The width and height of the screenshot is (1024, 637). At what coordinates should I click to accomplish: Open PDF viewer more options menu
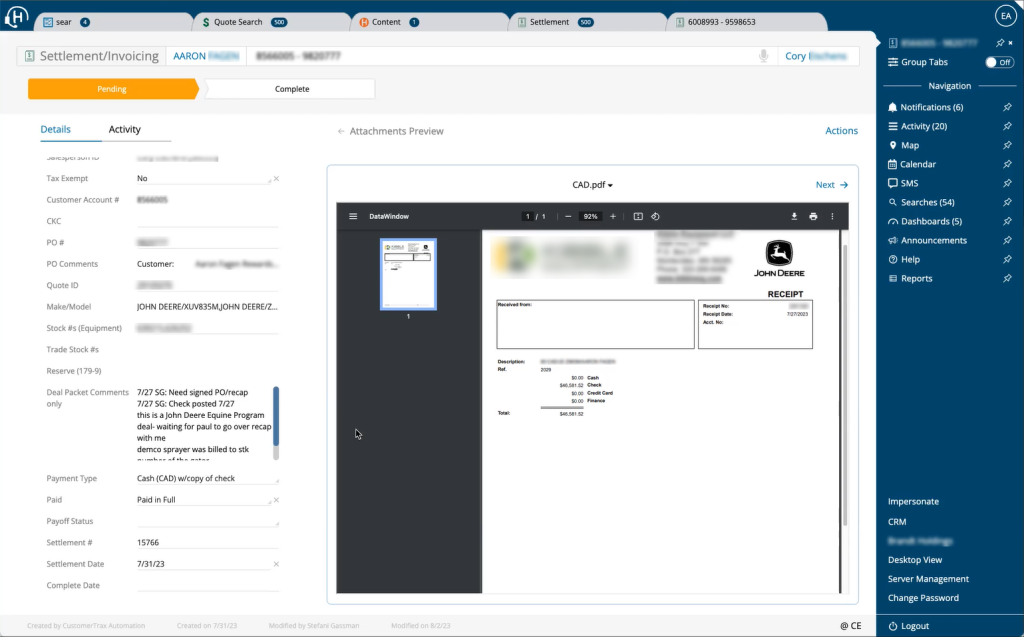pos(832,216)
